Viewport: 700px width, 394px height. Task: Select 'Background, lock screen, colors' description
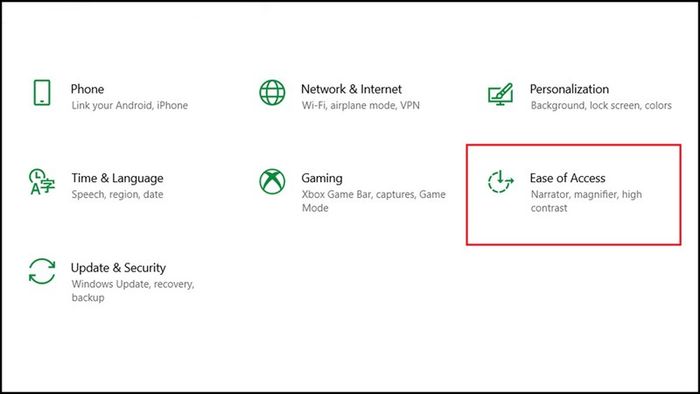[x=601, y=106]
